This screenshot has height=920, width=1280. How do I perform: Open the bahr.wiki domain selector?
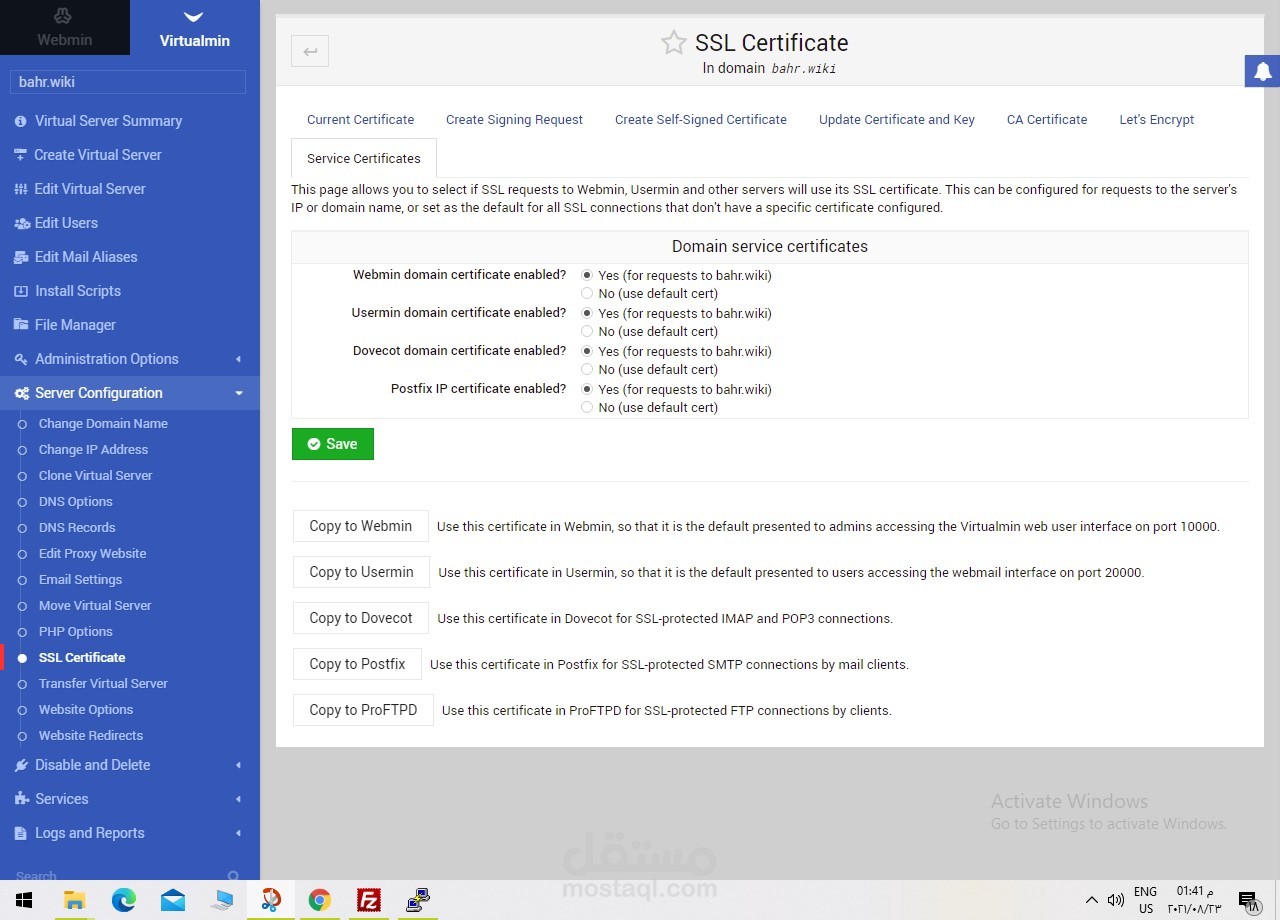128,82
